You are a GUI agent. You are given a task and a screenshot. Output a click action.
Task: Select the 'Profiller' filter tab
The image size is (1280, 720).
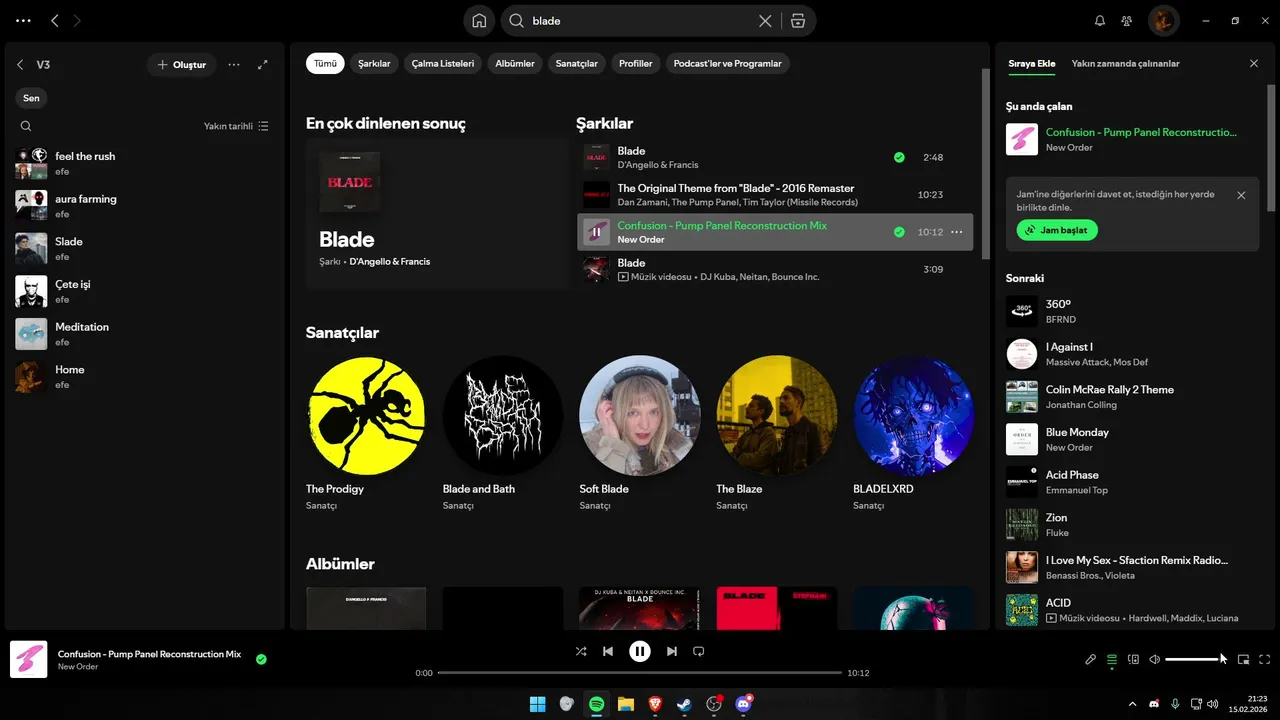pos(636,63)
